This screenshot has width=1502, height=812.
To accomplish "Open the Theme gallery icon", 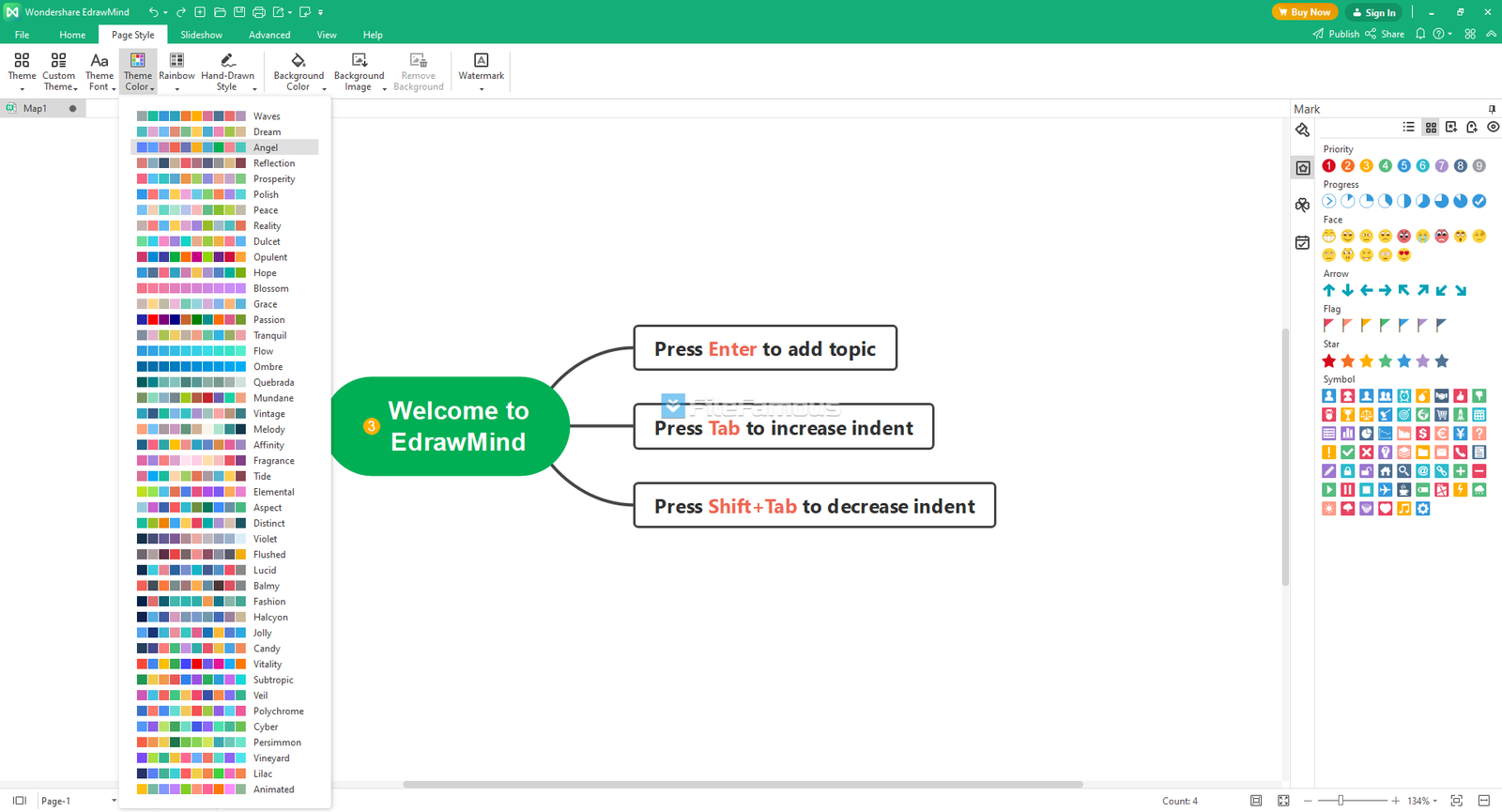I will coord(22,60).
